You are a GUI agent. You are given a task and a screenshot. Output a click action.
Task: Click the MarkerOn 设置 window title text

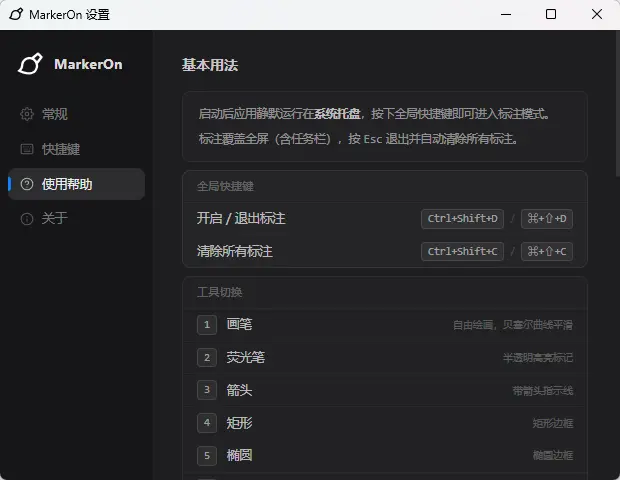click(x=70, y=15)
